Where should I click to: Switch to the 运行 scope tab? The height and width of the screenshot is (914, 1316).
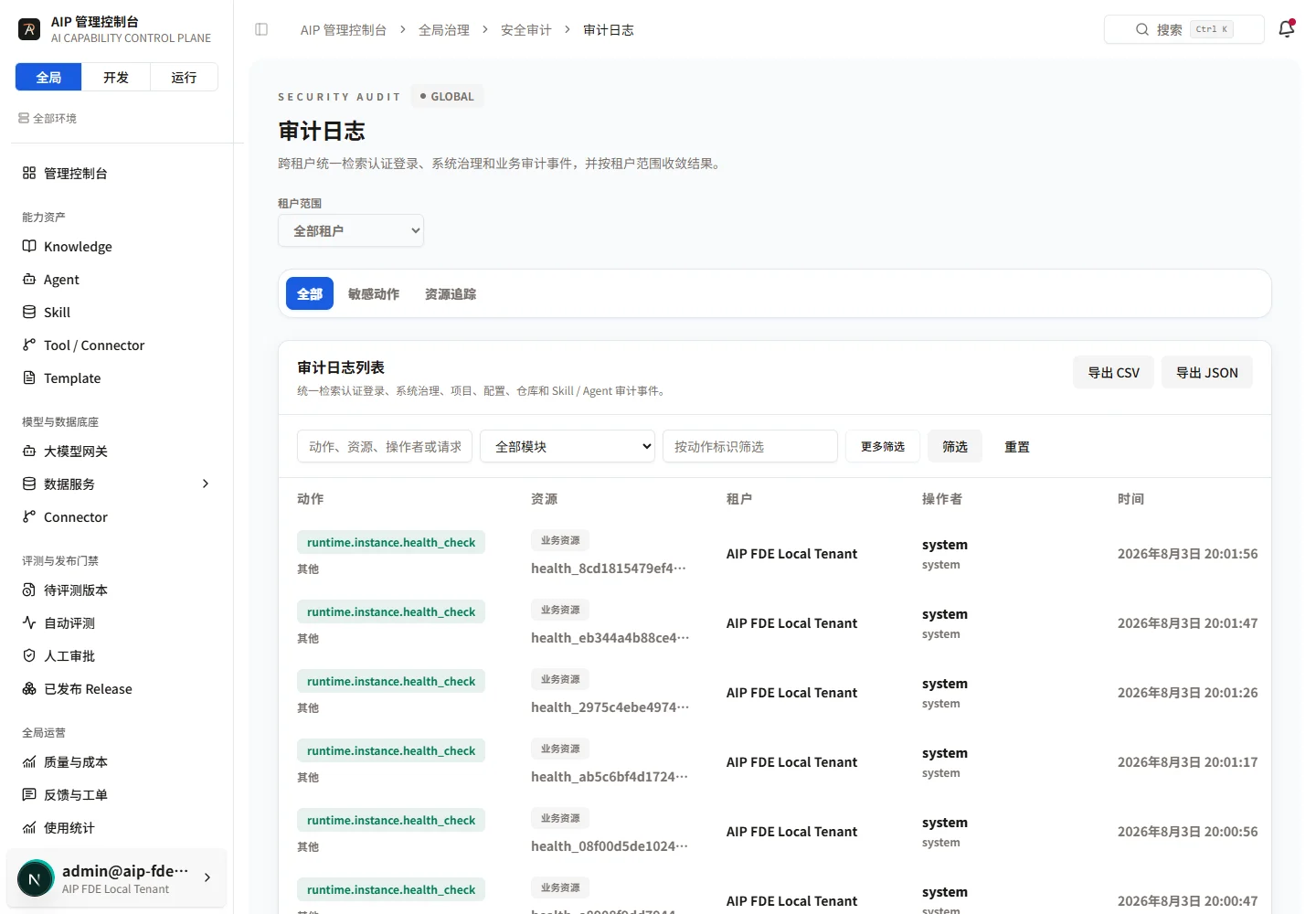point(184,77)
